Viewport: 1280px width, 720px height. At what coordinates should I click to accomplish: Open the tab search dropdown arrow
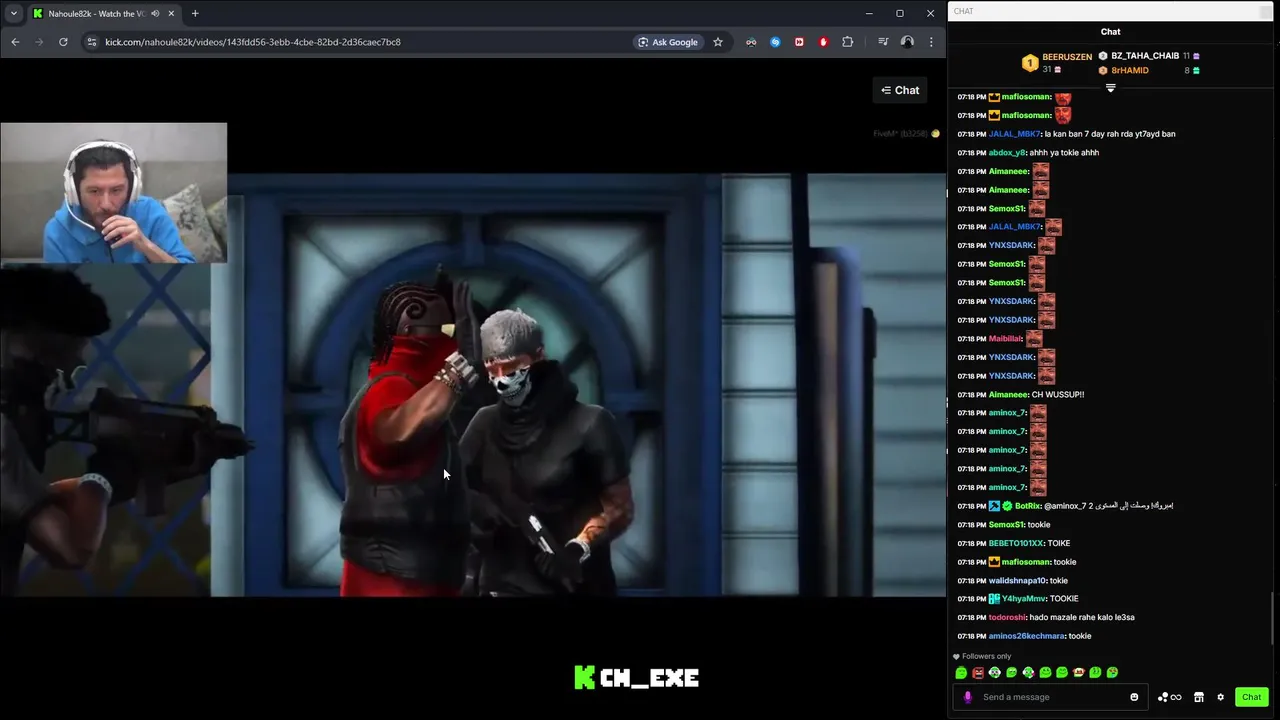14,13
